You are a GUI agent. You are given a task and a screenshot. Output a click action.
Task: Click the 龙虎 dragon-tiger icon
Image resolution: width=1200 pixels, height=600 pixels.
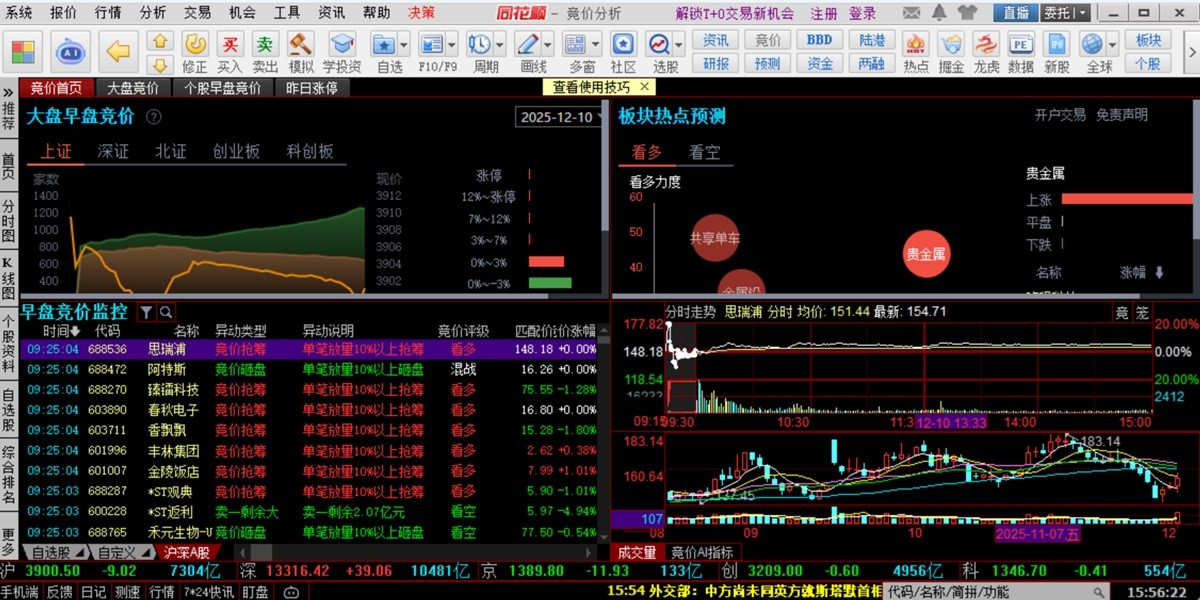984,45
